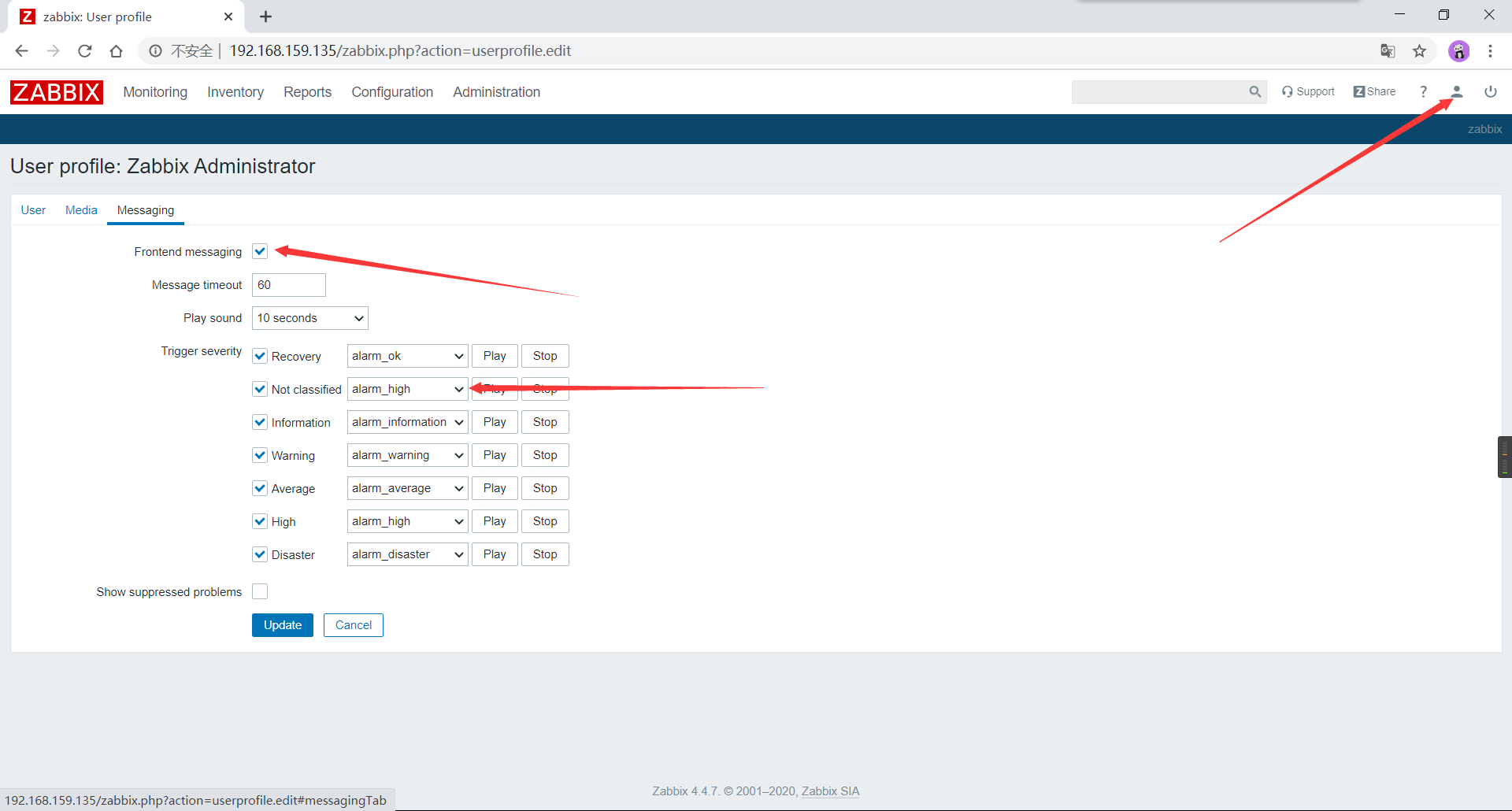Click the browser home icon
The height and width of the screenshot is (811, 1512).
117,51
